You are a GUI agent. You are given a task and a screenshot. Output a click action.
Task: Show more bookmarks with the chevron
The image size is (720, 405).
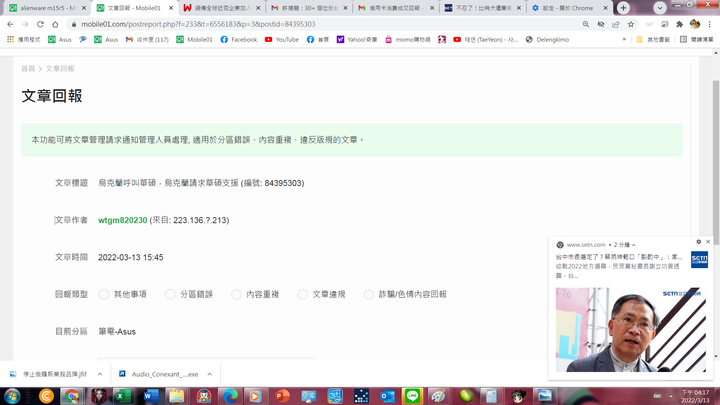point(624,39)
